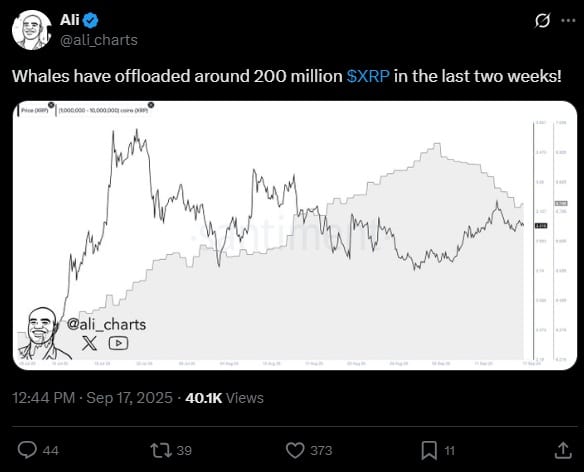Click the repost arrows icon
584x472 pixels.
[x=161, y=450]
